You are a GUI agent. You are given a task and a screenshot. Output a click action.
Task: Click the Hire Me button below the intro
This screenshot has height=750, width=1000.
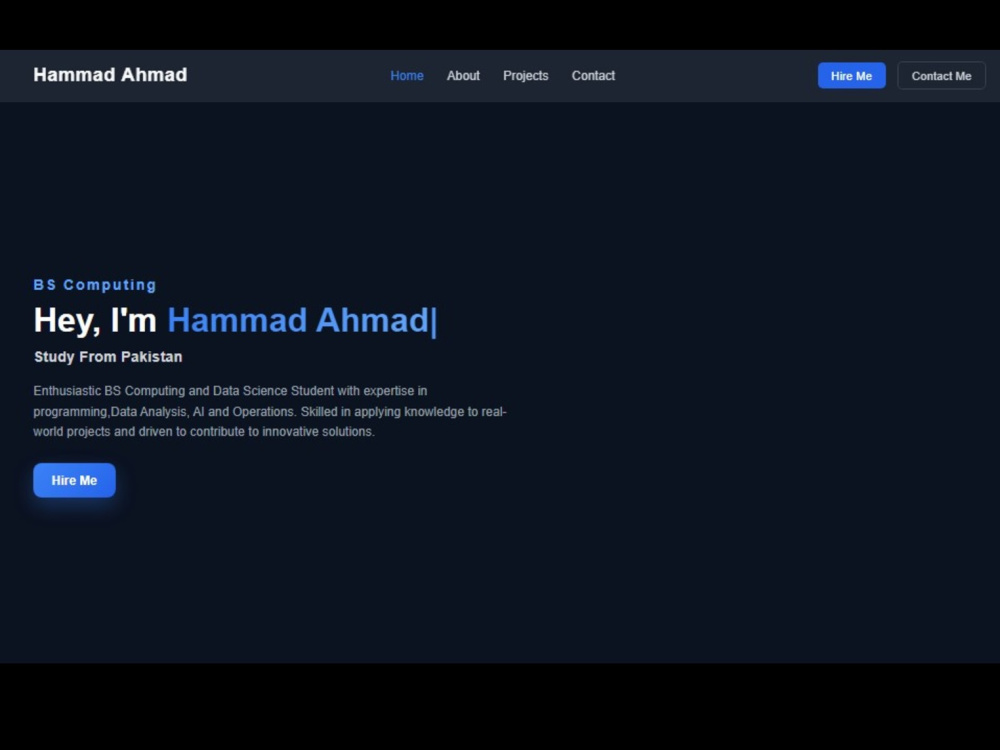(x=75, y=480)
